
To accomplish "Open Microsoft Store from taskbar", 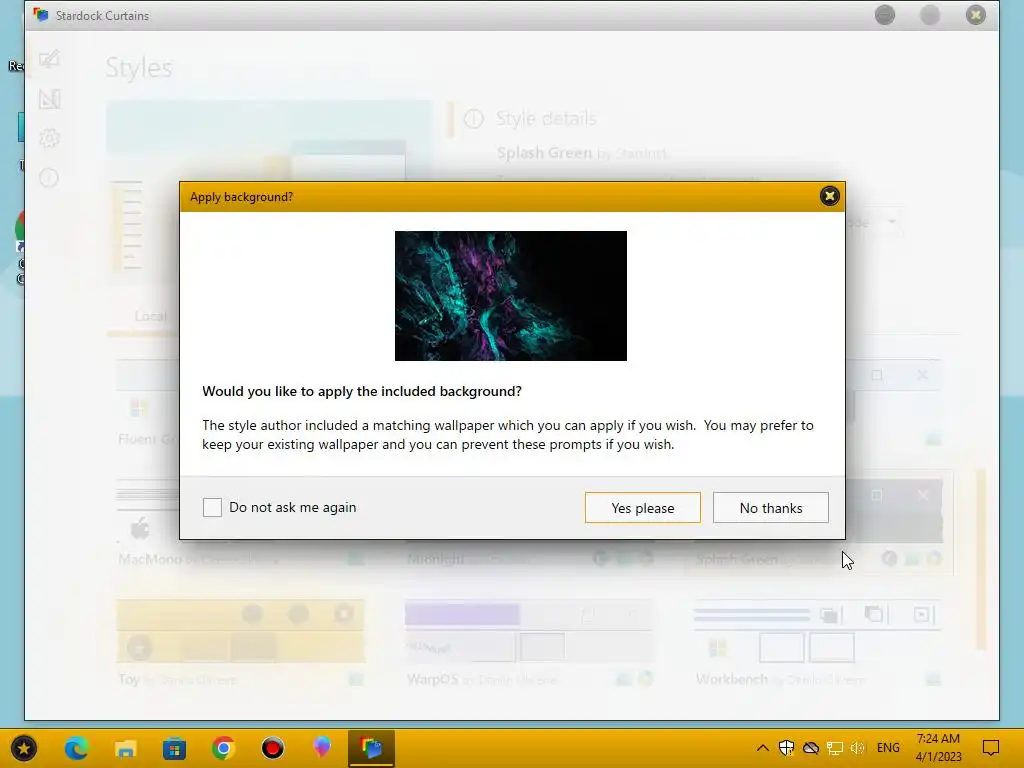I will 174,748.
